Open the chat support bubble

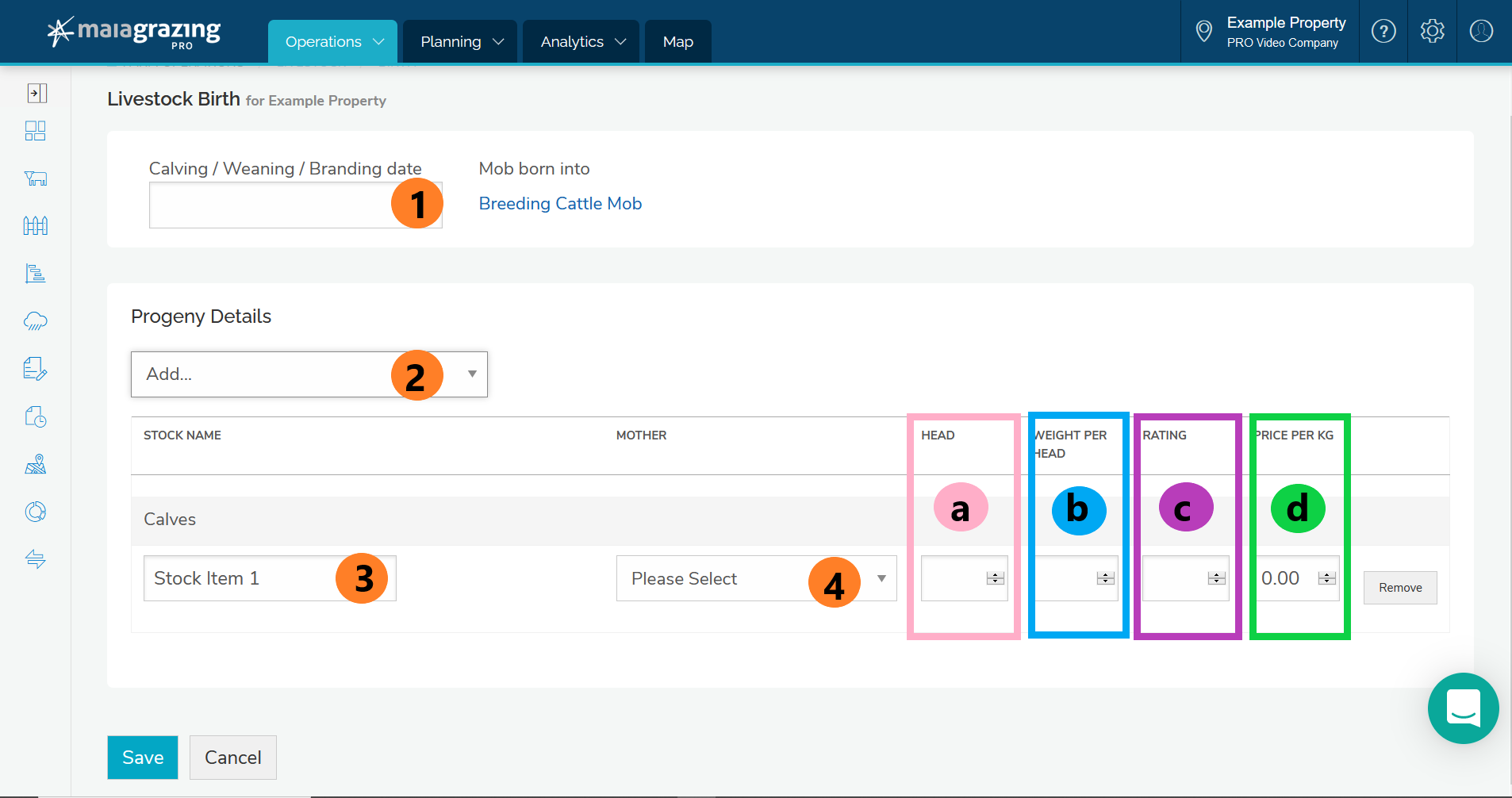[x=1463, y=708]
